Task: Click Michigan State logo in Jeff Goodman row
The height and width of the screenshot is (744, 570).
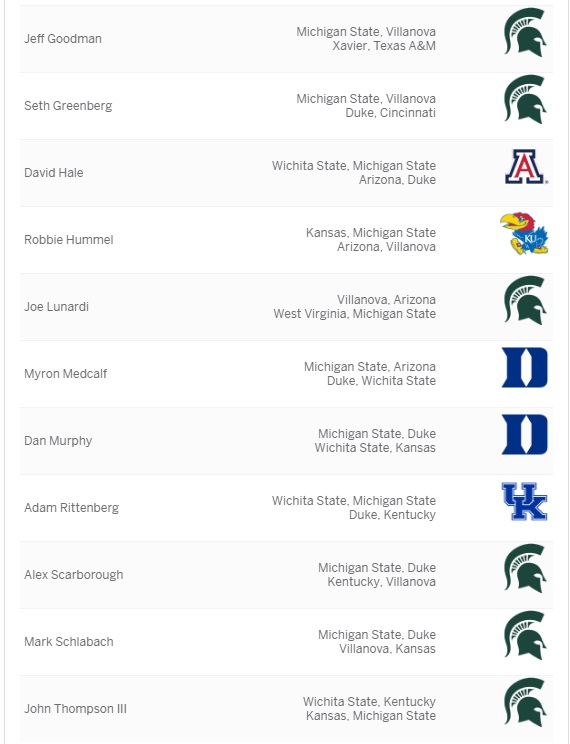Action: (525, 32)
